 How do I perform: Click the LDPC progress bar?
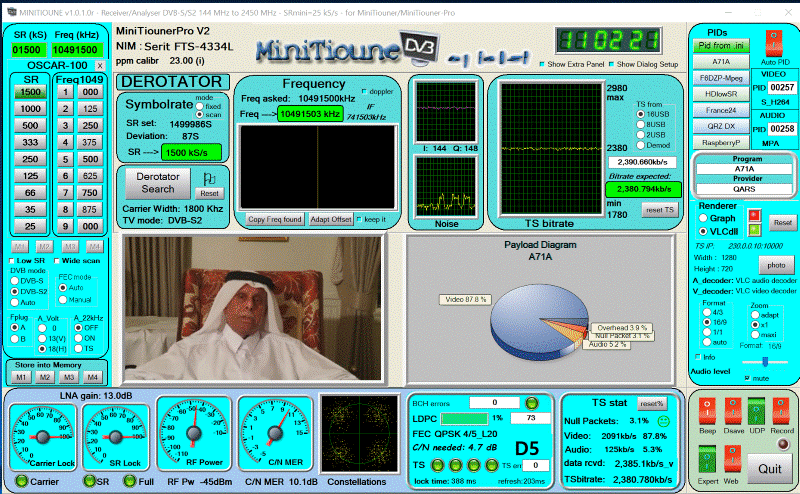464,418
